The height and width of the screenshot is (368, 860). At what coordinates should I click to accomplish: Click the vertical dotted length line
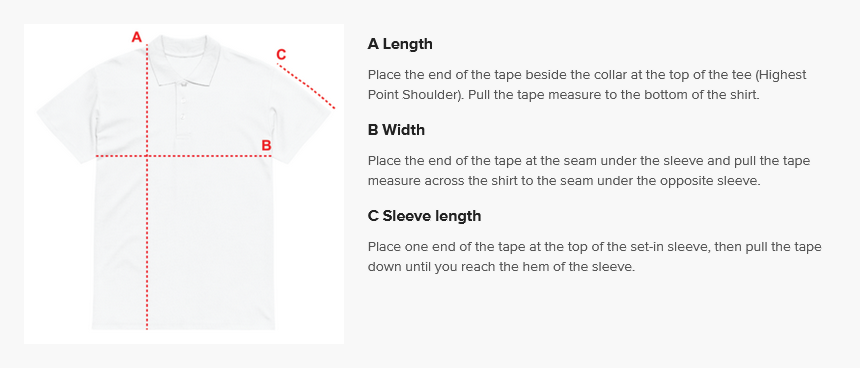[x=147, y=188]
